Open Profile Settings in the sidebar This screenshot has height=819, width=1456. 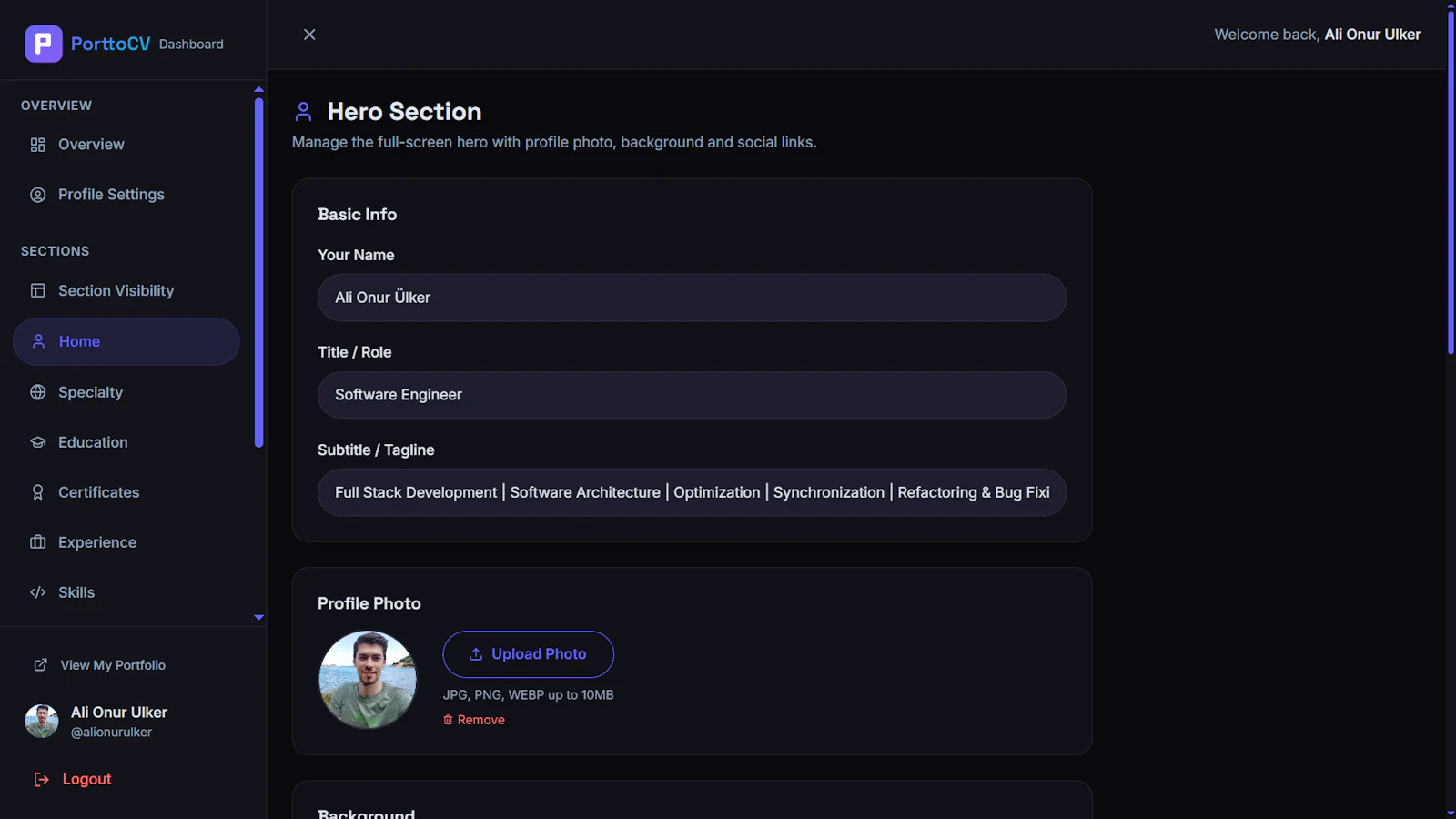tap(126, 195)
